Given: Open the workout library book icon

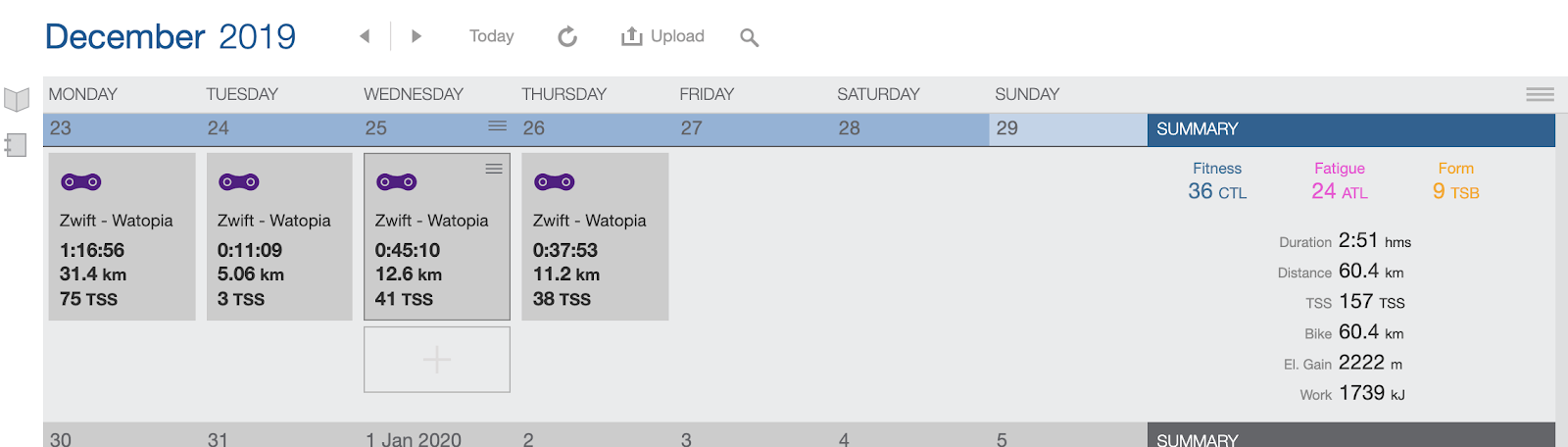Looking at the screenshot, I should 17,99.
